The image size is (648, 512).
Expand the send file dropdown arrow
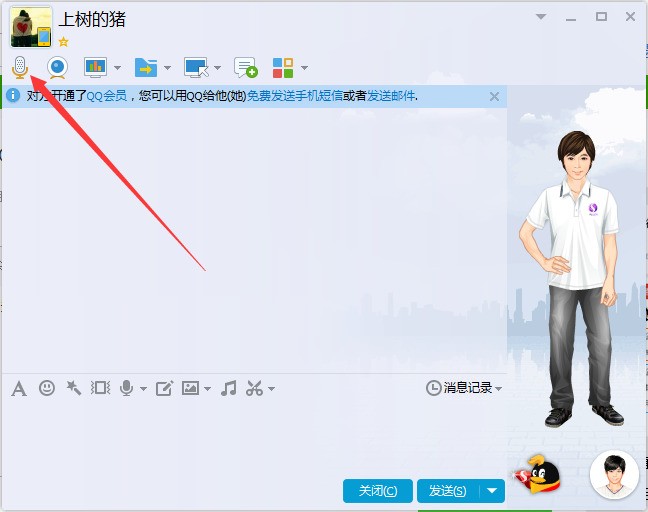click(167, 68)
